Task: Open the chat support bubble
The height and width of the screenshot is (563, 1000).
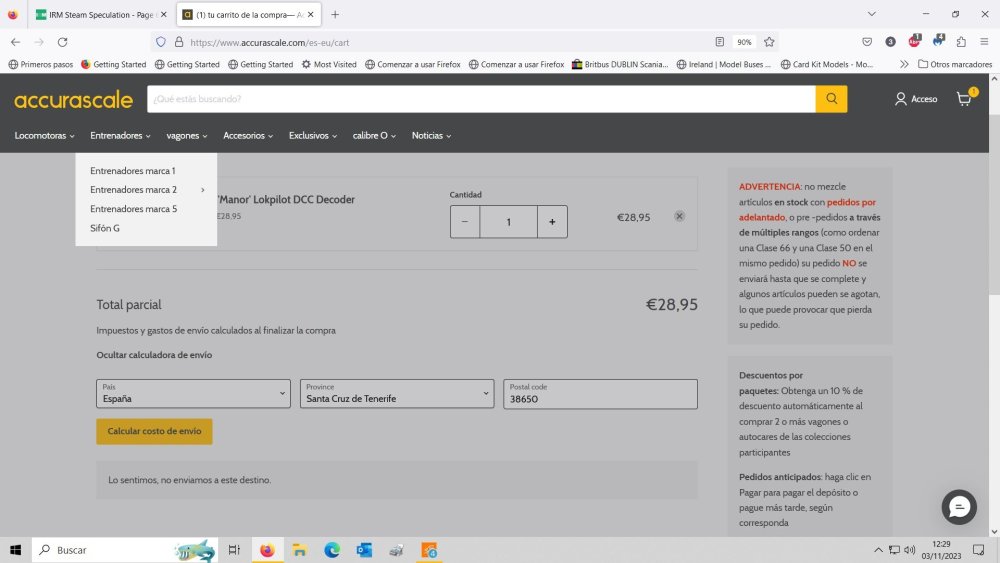Action: 959,507
